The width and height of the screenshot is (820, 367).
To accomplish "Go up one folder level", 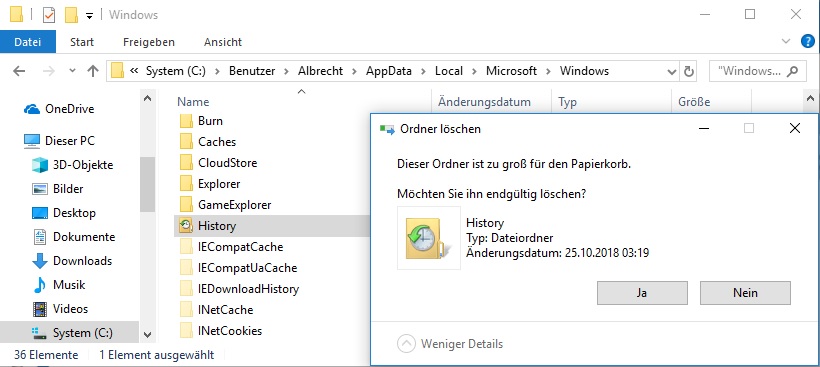I will coord(93,71).
